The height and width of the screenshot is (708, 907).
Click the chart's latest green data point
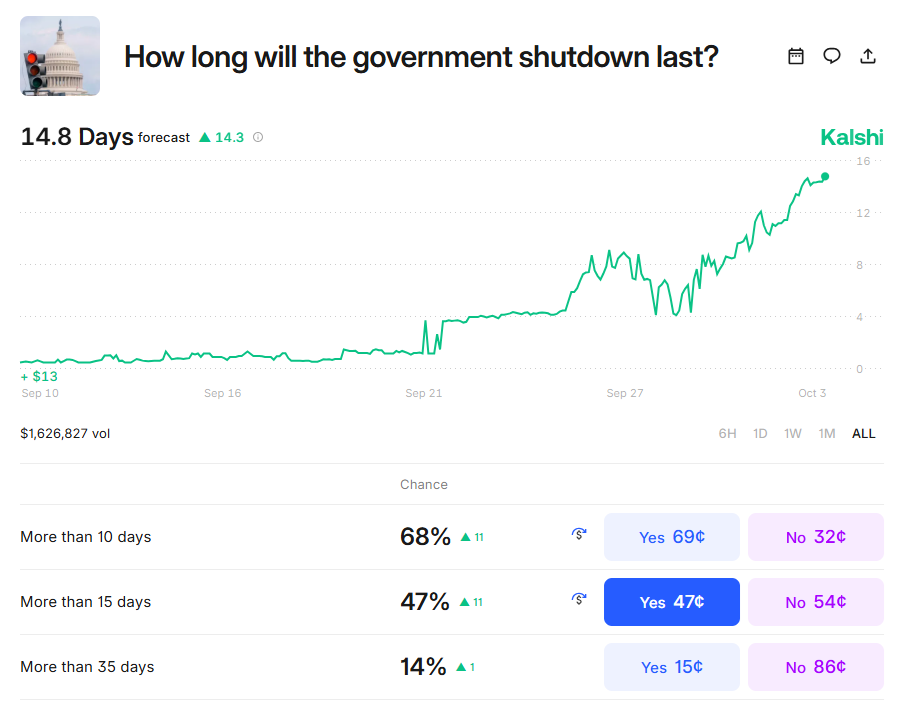(825, 177)
